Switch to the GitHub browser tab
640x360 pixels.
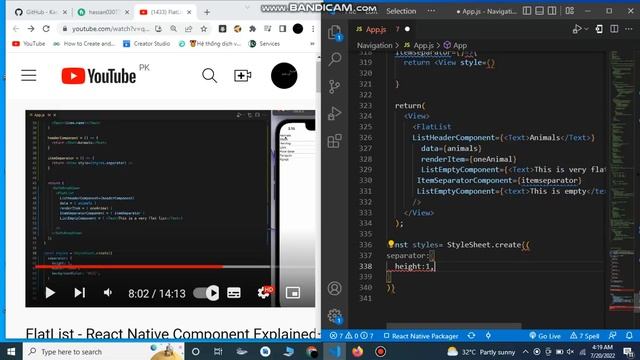click(x=41, y=12)
